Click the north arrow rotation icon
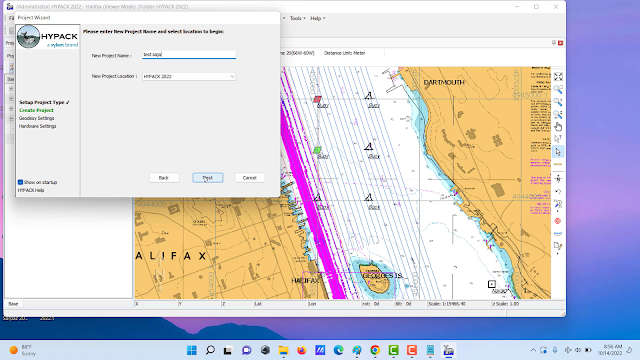The width and height of the screenshot is (640, 360). tap(558, 178)
